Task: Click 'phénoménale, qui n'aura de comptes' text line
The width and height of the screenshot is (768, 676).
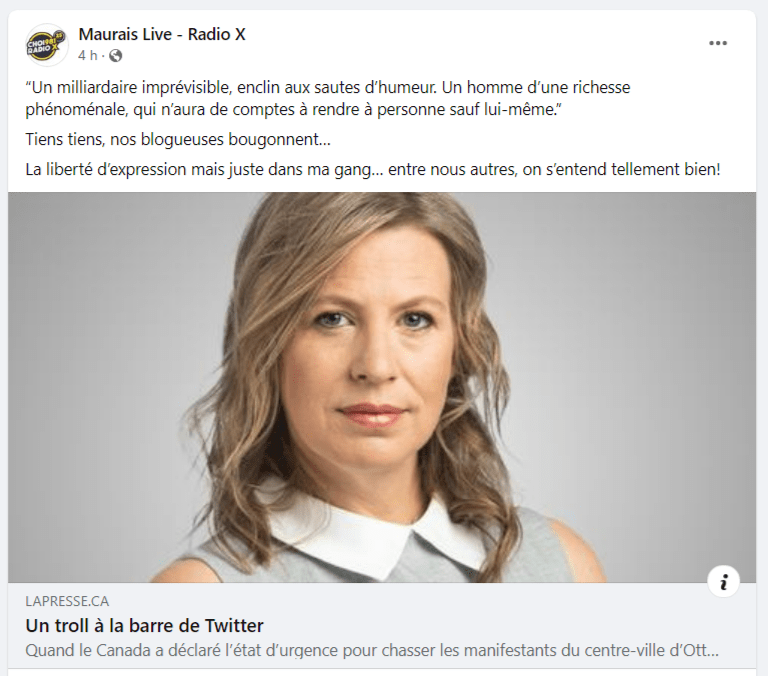Action: [293, 109]
